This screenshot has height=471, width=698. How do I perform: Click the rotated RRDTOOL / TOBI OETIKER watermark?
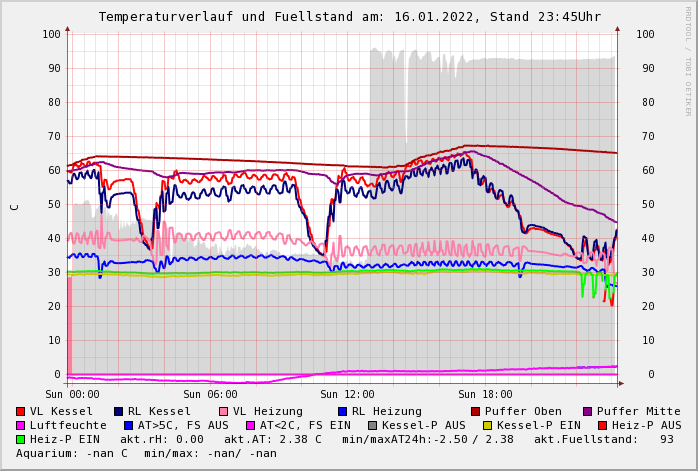688,60
